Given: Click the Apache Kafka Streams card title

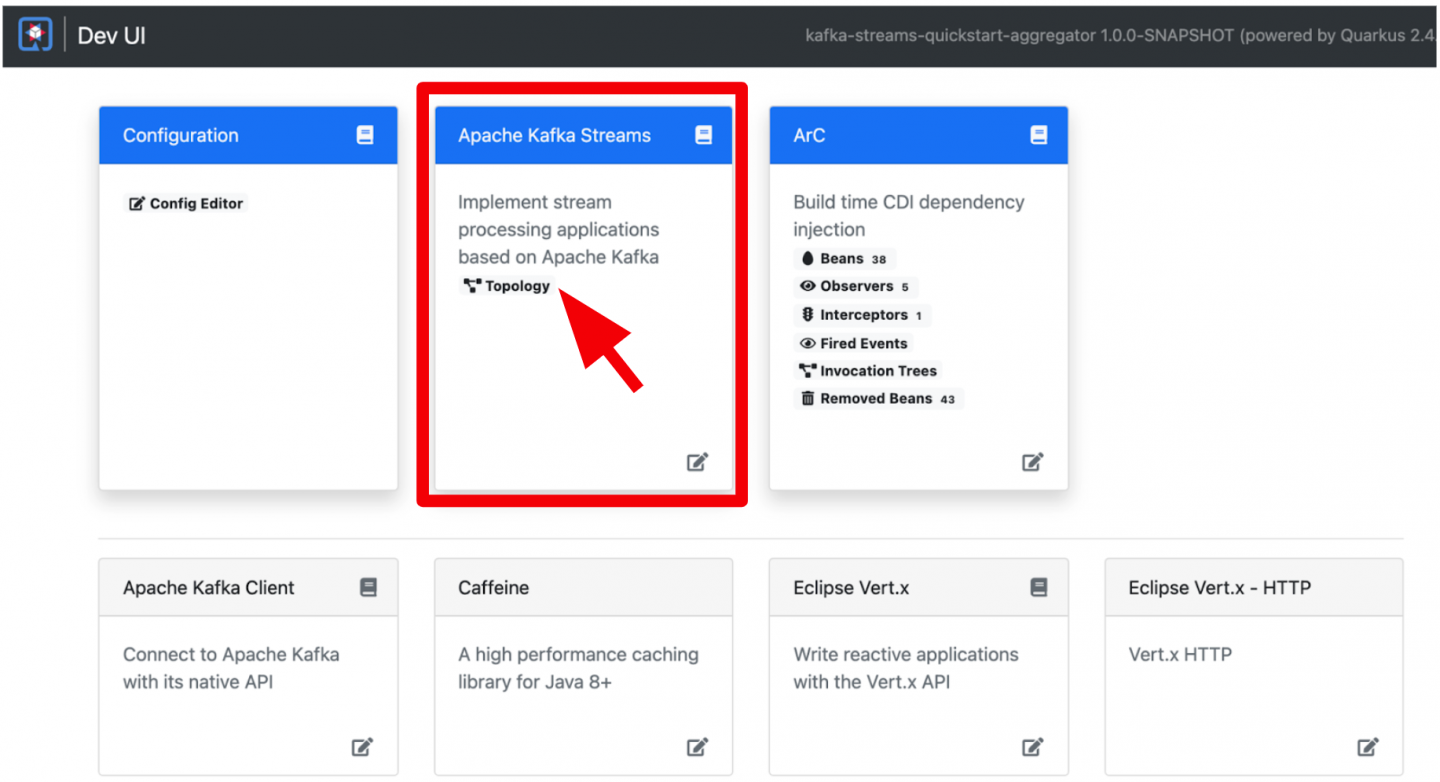Looking at the screenshot, I should pos(554,135).
